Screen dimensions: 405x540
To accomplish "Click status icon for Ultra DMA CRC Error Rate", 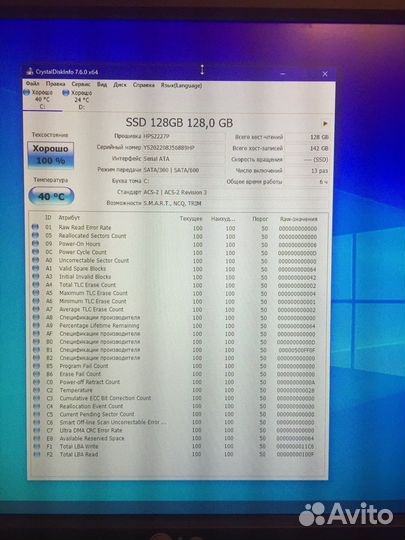I will (x=37, y=430).
